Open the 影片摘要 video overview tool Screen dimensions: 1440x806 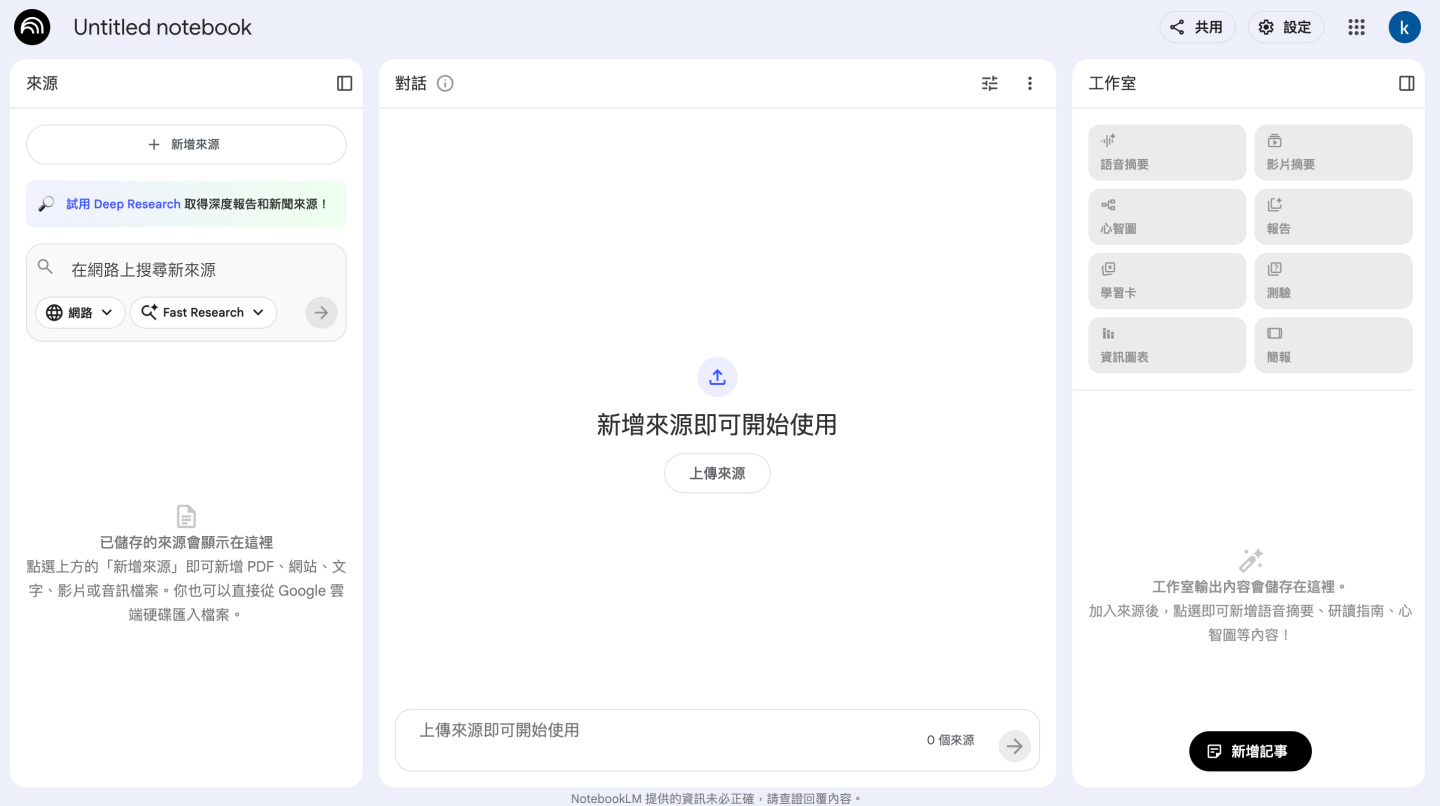(x=1333, y=152)
